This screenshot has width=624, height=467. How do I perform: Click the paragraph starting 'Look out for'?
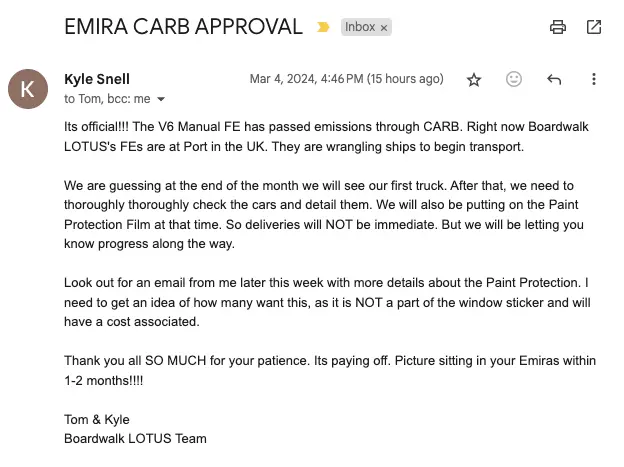[327, 302]
